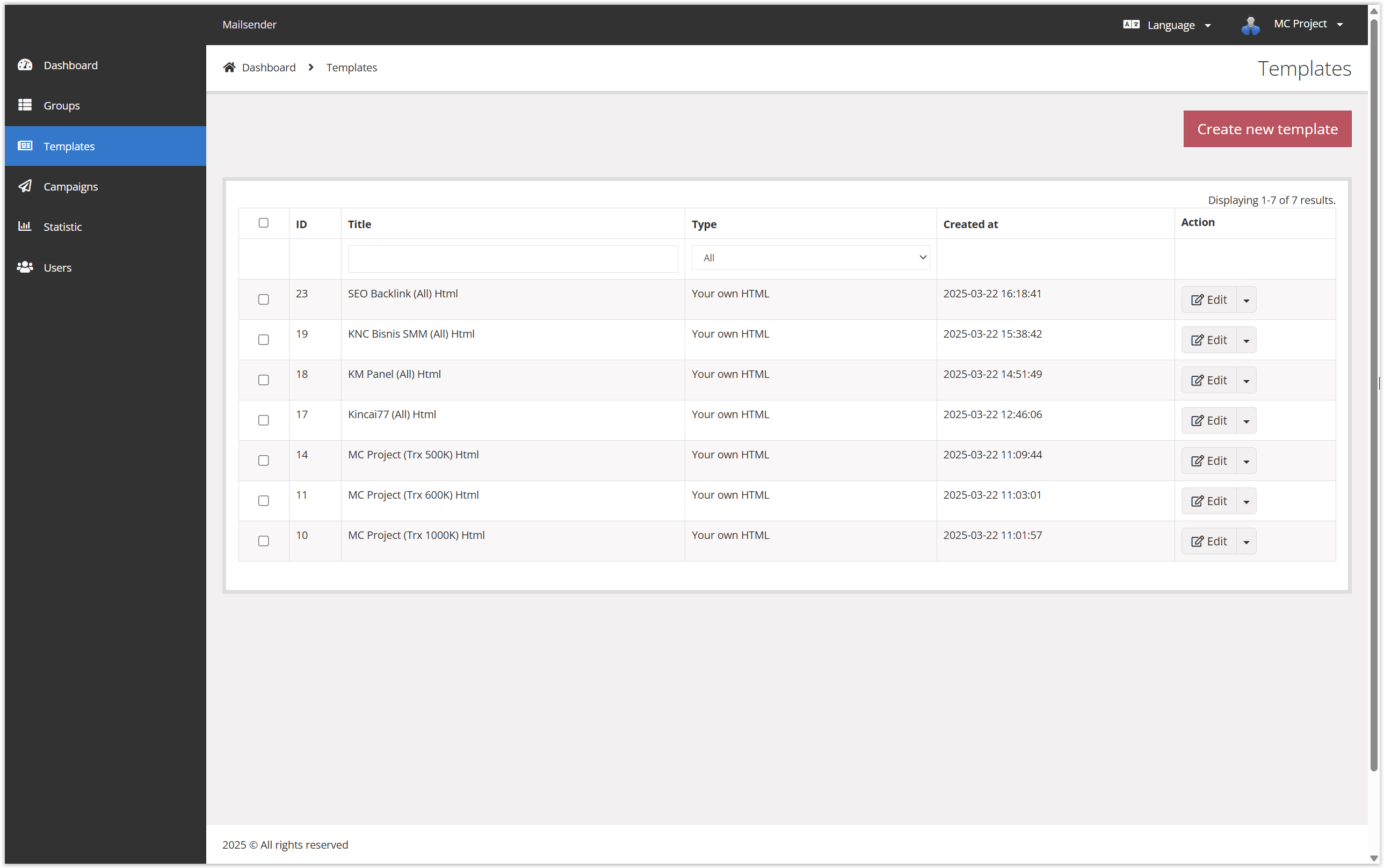Open Statistic via the bar chart icon
This screenshot has width=1384, height=868.
[x=25, y=226]
